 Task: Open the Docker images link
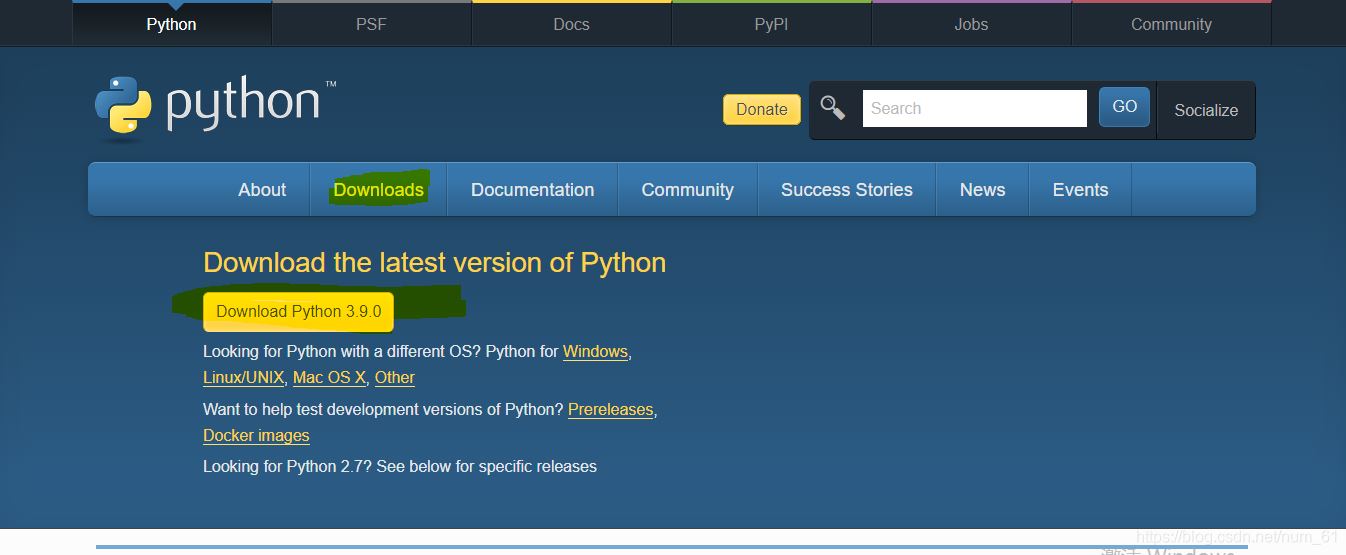tap(256, 436)
